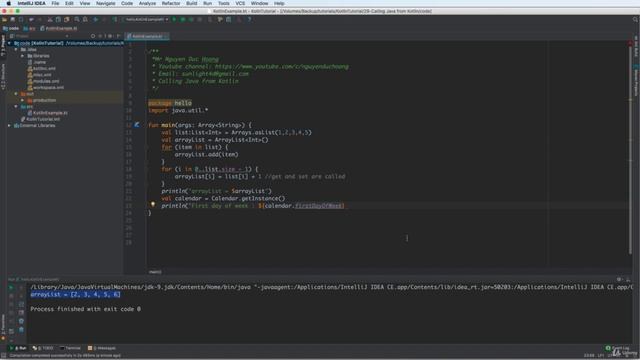The height and width of the screenshot is (360, 640).
Task: Toggle the Project side tool window button
Action: [x=3, y=45]
